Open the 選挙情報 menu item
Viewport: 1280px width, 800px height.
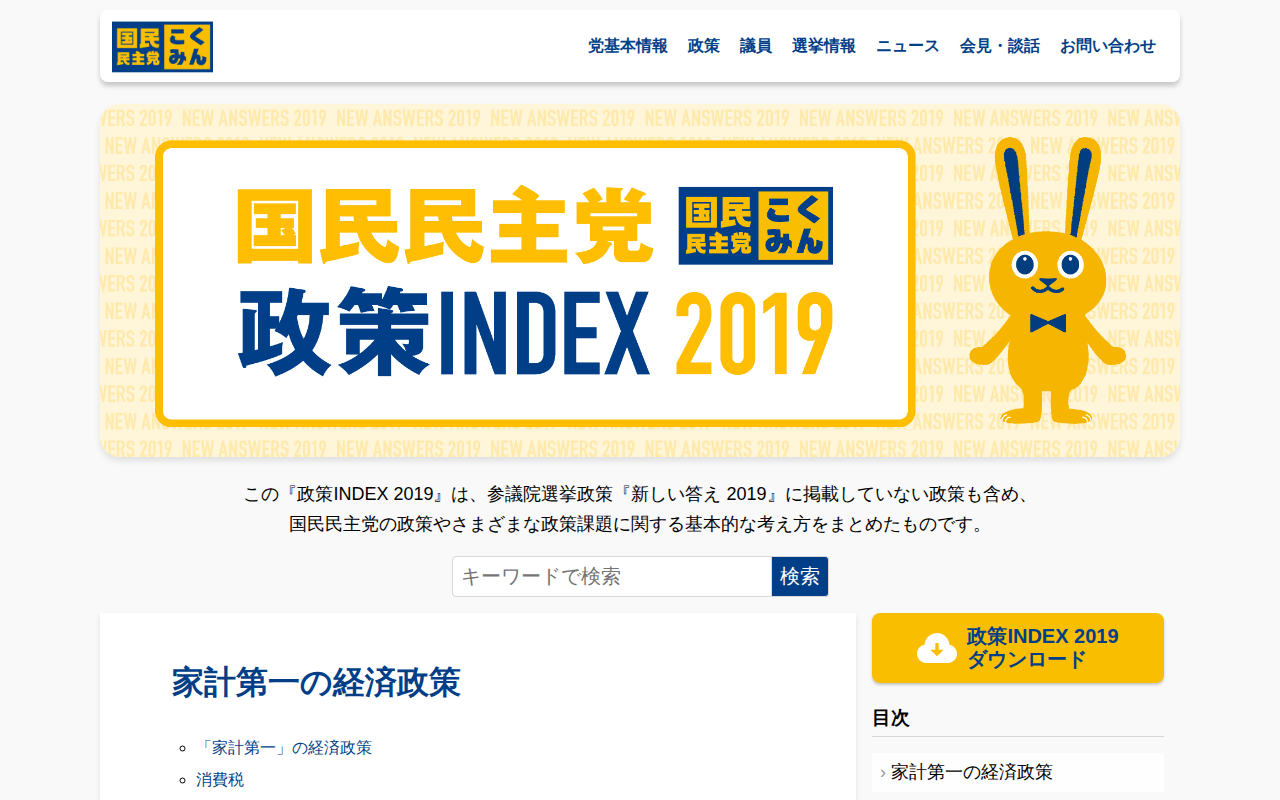[x=823, y=46]
